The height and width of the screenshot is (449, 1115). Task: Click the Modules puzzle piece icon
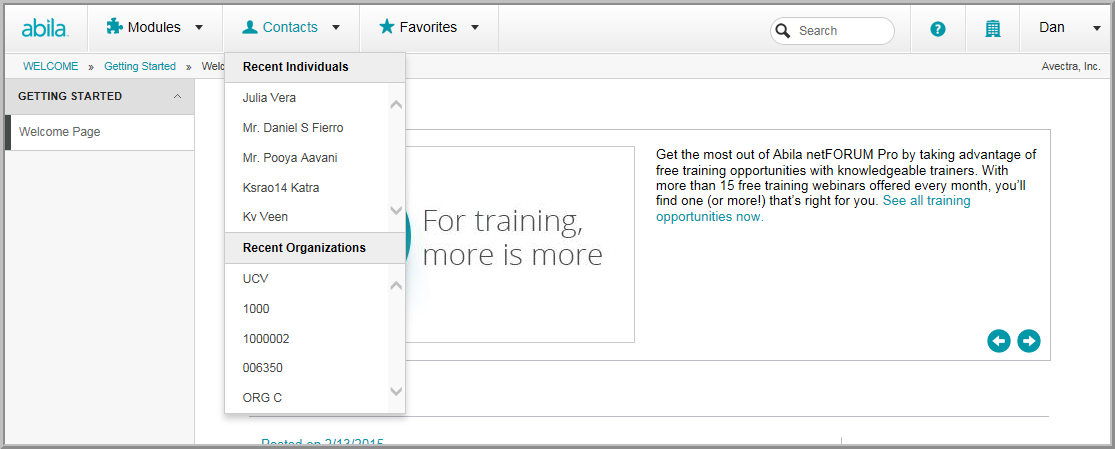114,27
